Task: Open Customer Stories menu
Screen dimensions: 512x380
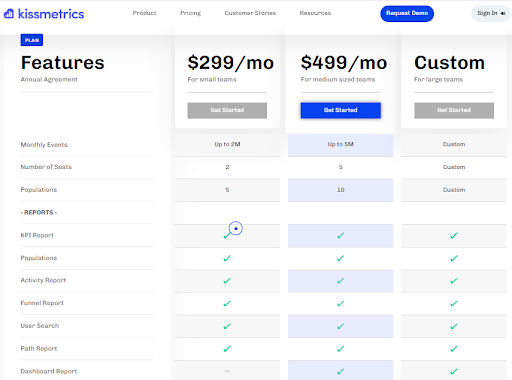Action: (x=250, y=13)
